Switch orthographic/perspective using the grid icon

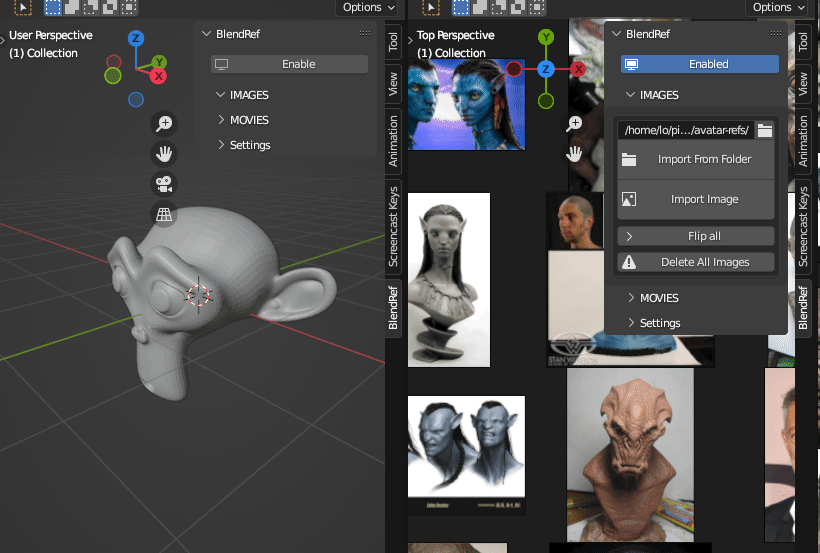164,215
